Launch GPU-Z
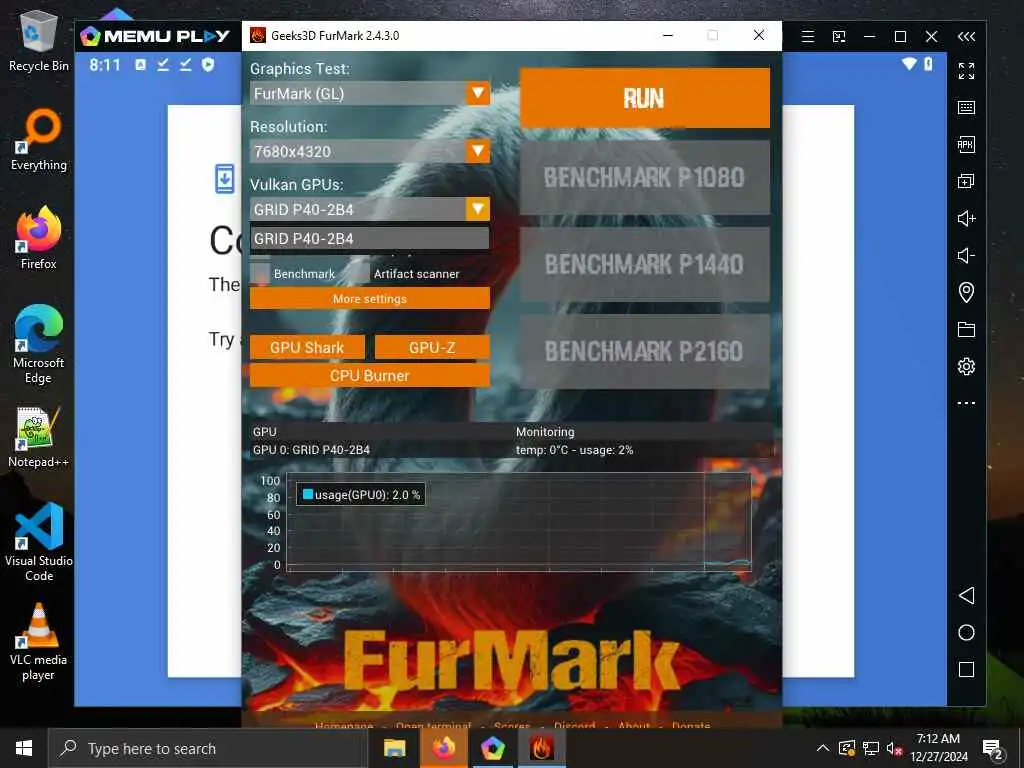The width and height of the screenshot is (1024, 768). click(432, 347)
